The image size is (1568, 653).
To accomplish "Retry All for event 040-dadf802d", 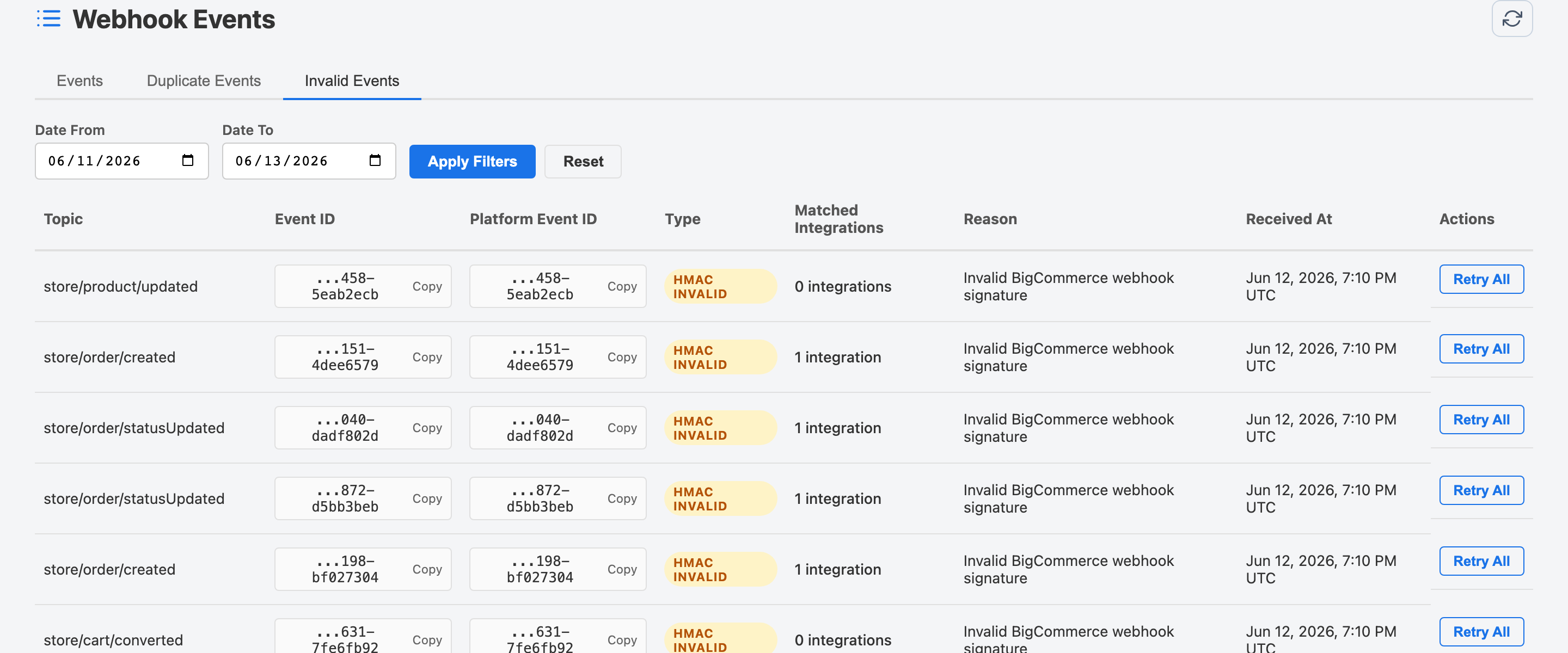I will click(1481, 420).
